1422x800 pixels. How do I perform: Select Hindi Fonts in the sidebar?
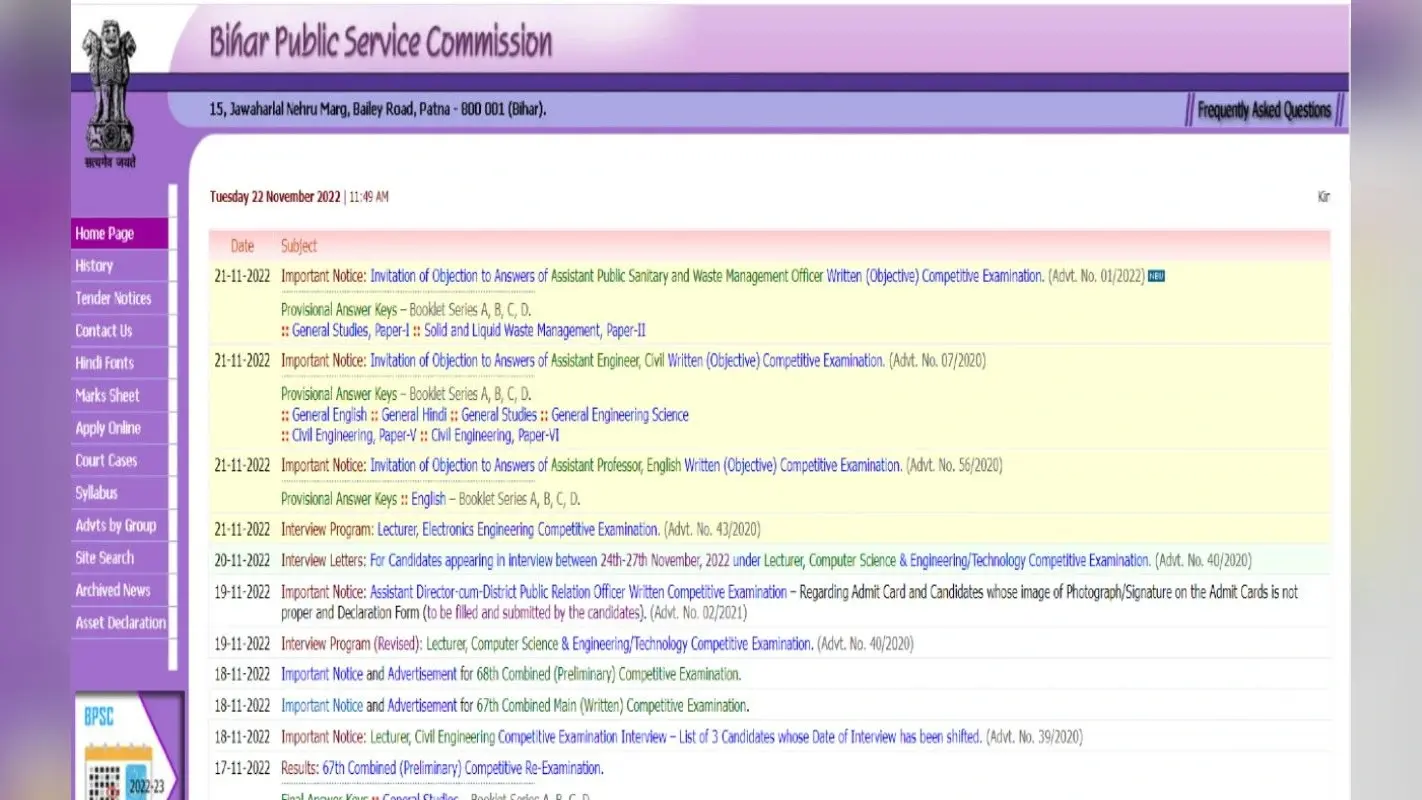120,363
